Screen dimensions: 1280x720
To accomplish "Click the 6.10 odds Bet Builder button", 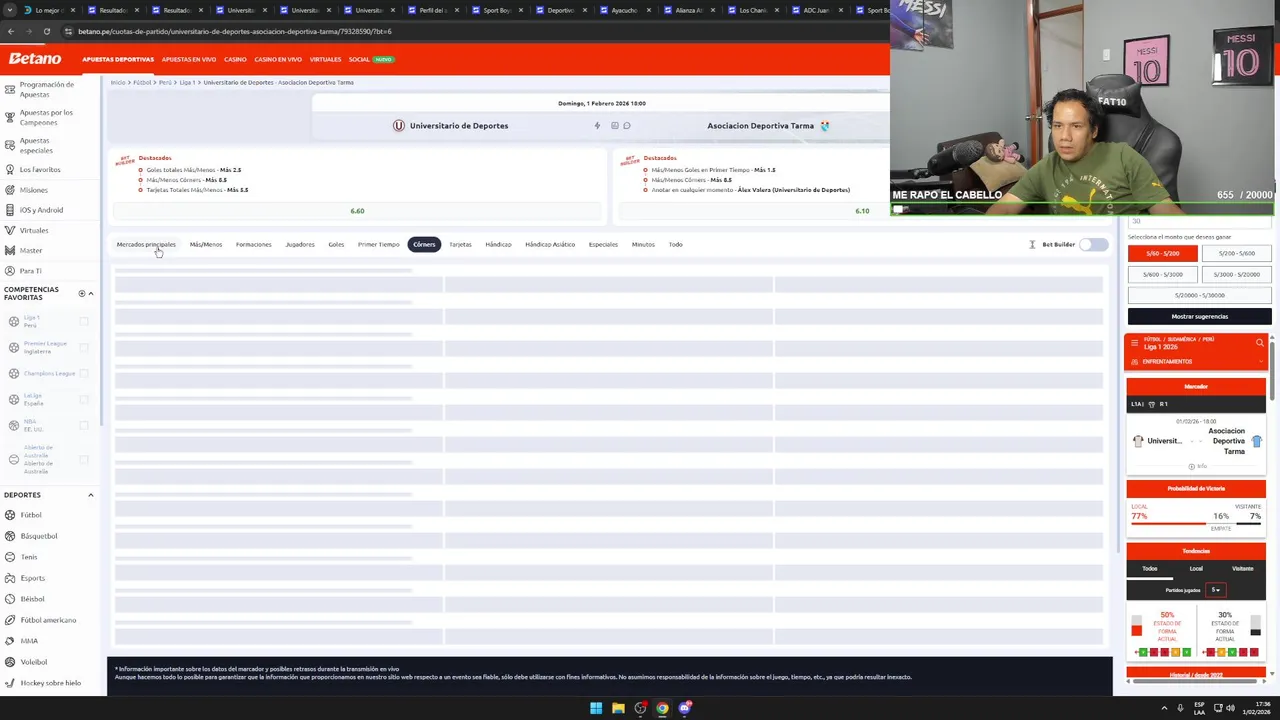I will 862,211.
